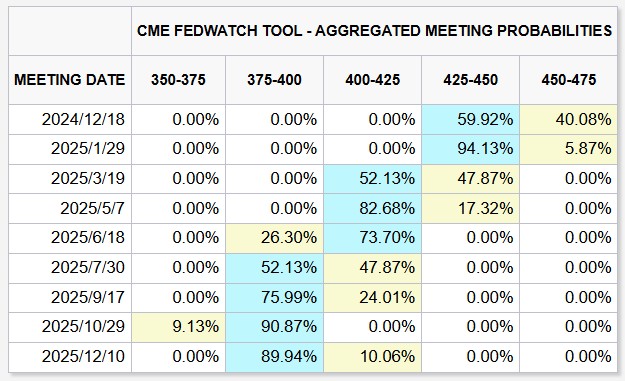The height and width of the screenshot is (381, 625).
Task: Select the 450-475 column header
Action: click(568, 80)
